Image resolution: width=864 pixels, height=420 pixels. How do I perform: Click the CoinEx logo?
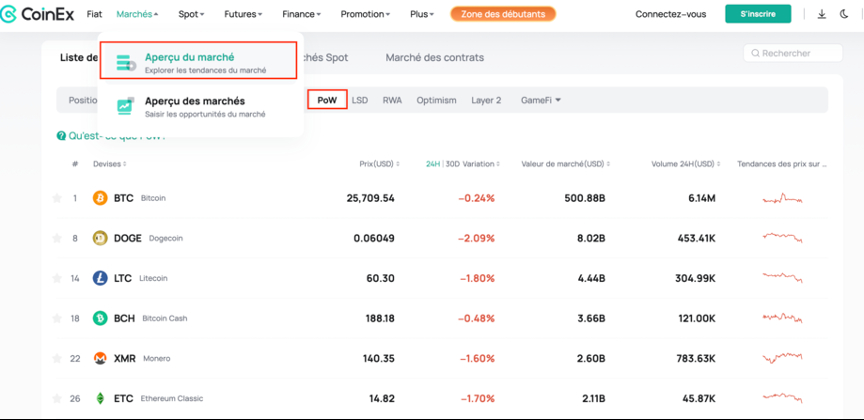[x=37, y=14]
